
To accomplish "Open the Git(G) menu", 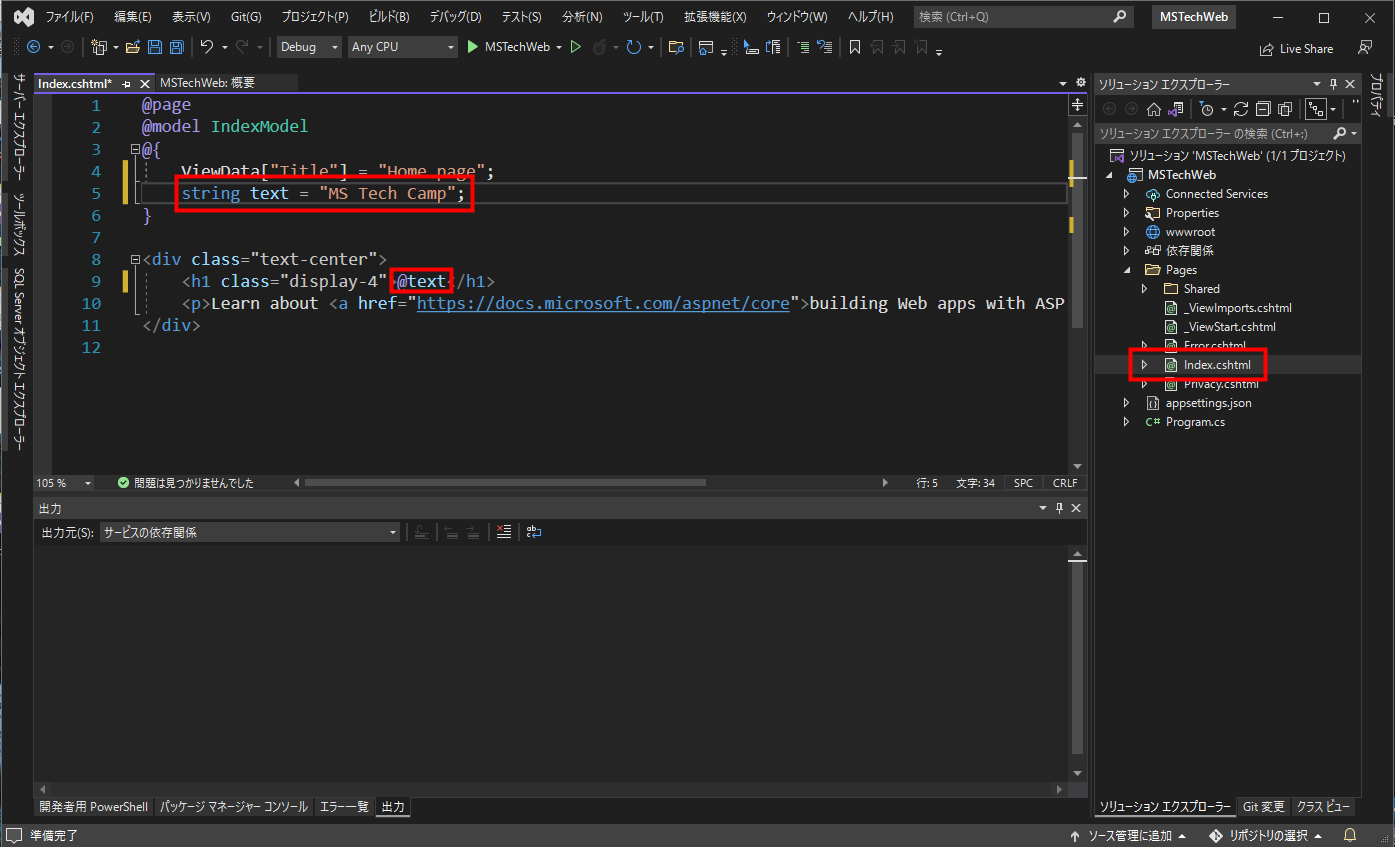I will point(246,17).
